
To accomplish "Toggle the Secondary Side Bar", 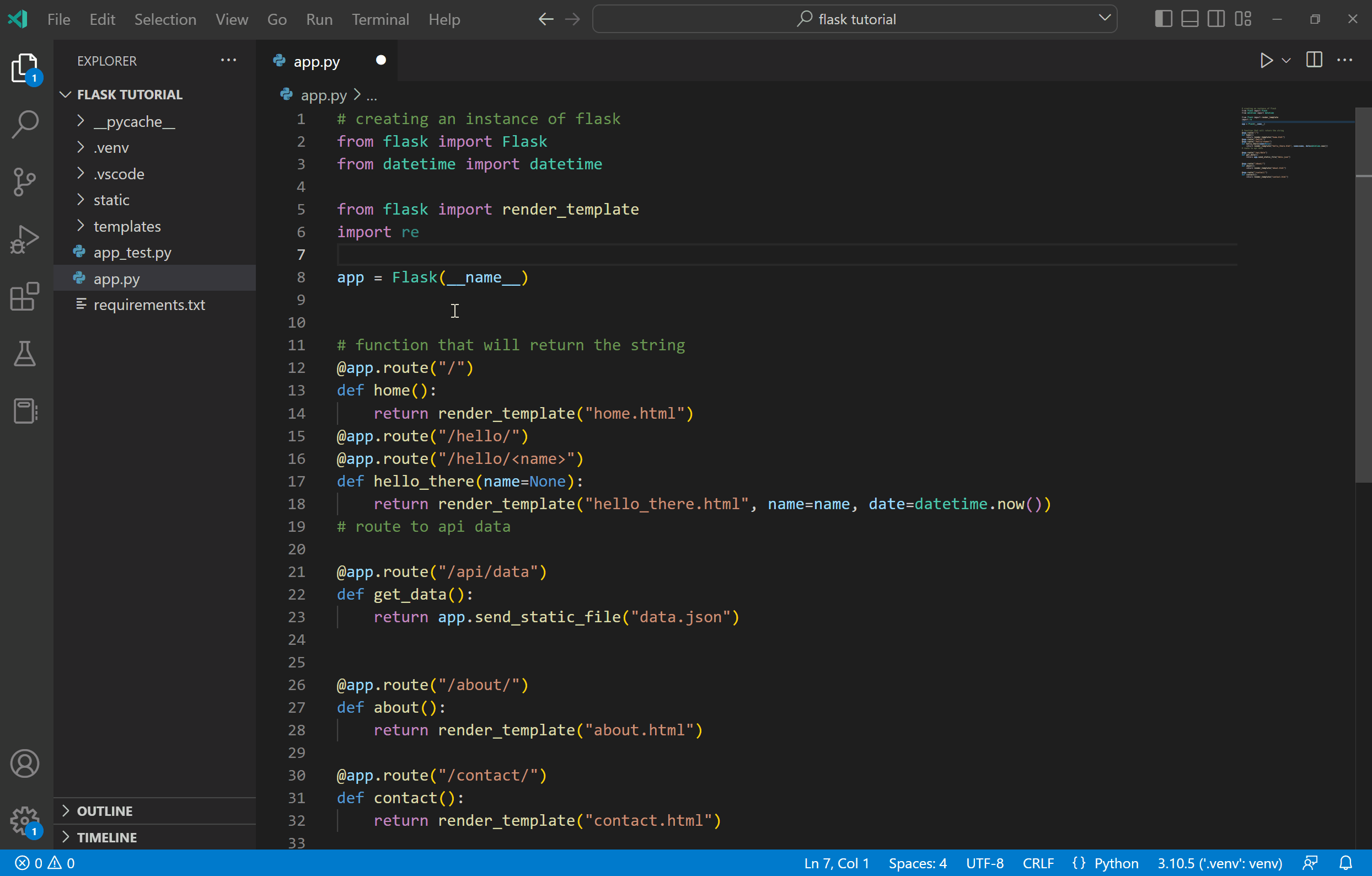I will point(1215,18).
